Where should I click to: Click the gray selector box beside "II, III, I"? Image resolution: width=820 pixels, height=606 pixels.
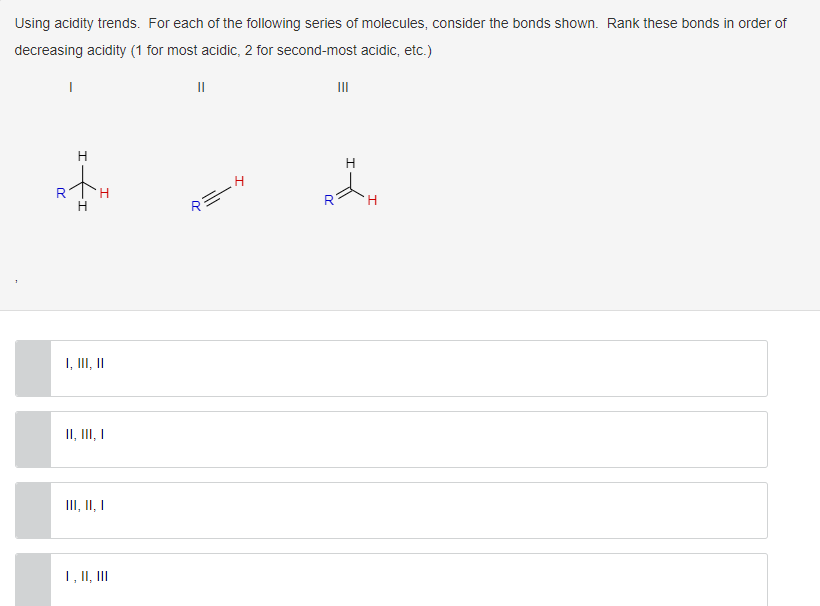[31, 439]
